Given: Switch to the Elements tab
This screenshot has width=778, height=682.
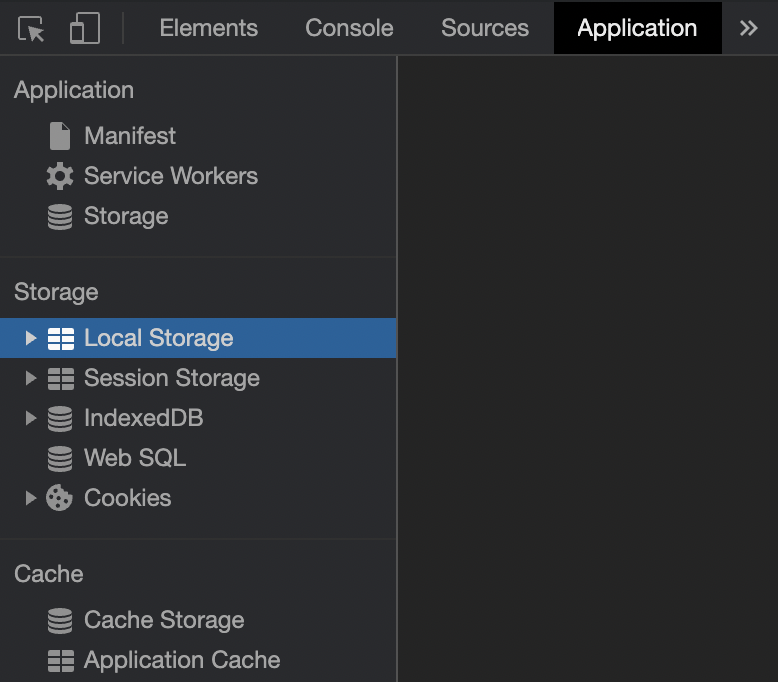Looking at the screenshot, I should coord(209,28).
